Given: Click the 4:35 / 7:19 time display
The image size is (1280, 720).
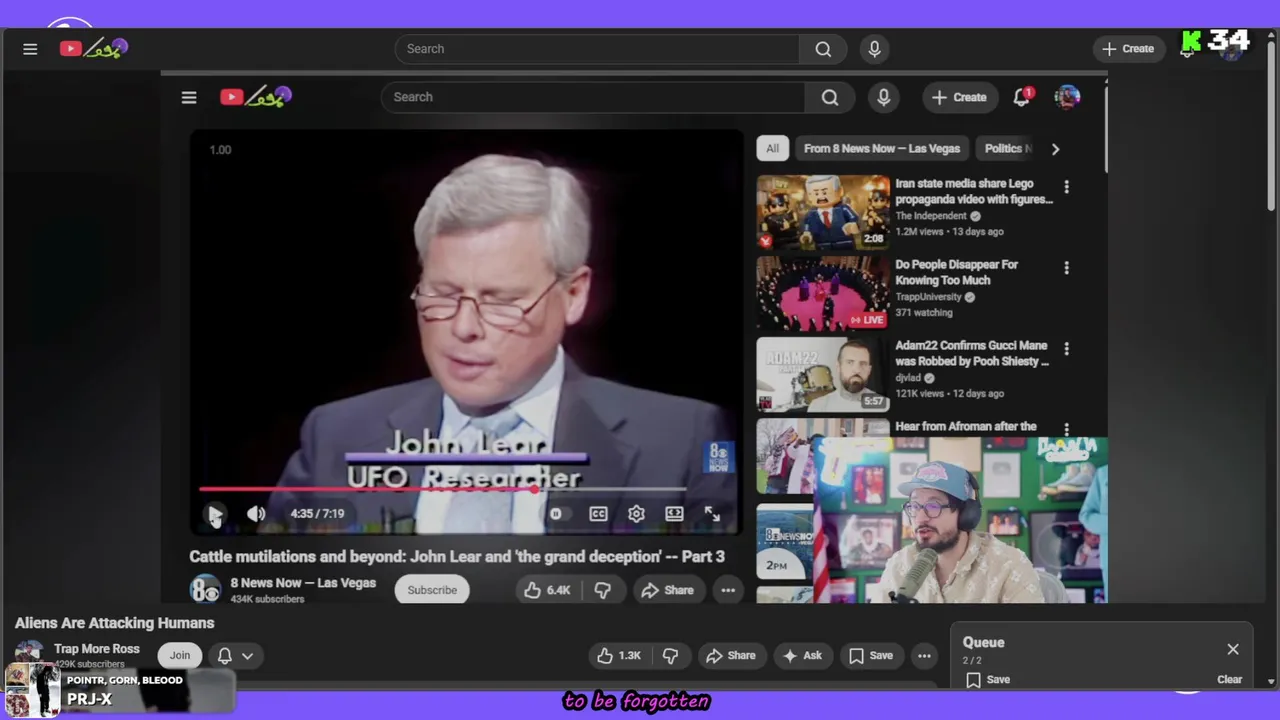Looking at the screenshot, I should [317, 514].
